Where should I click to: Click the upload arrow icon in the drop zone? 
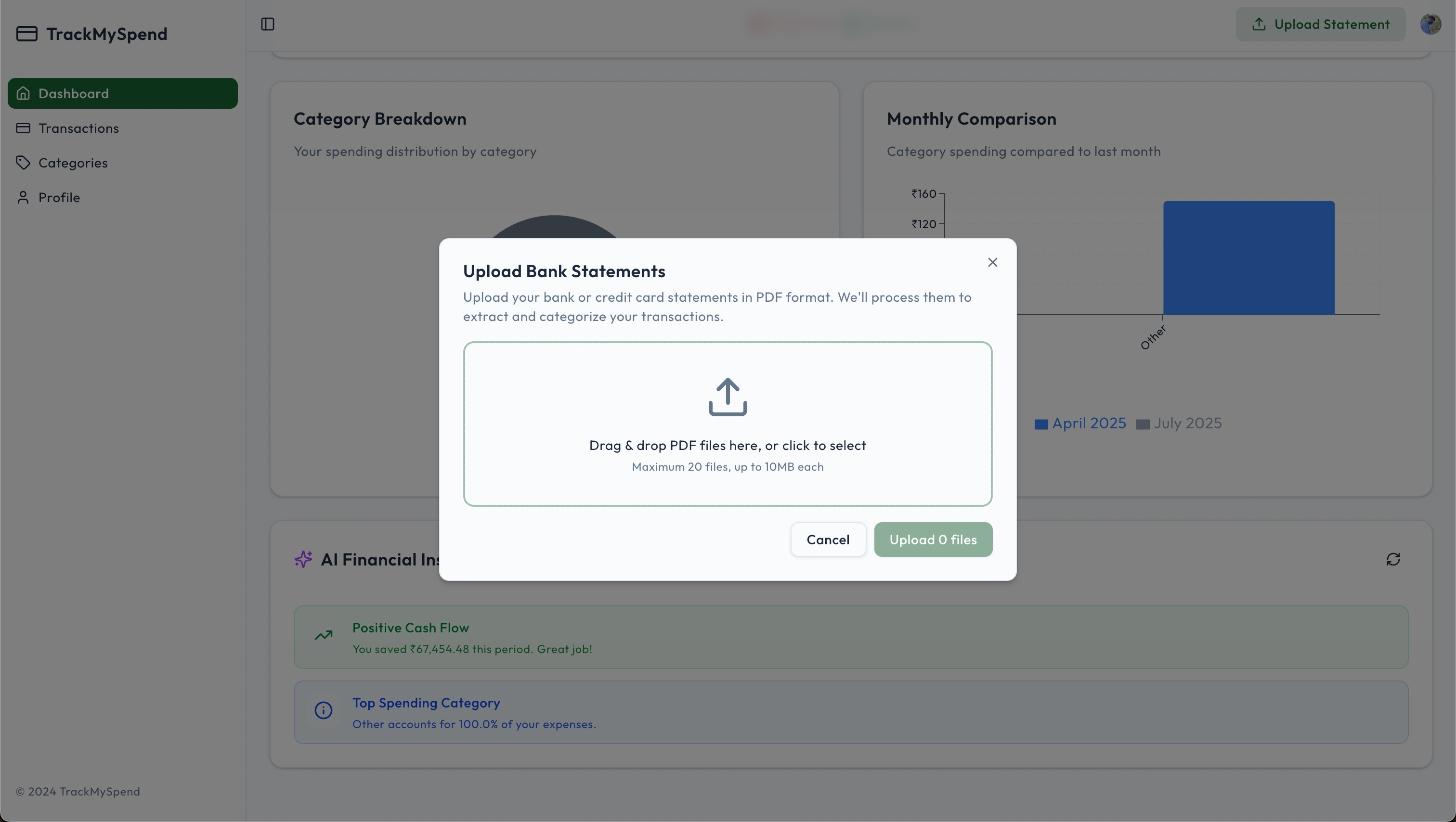tap(728, 397)
